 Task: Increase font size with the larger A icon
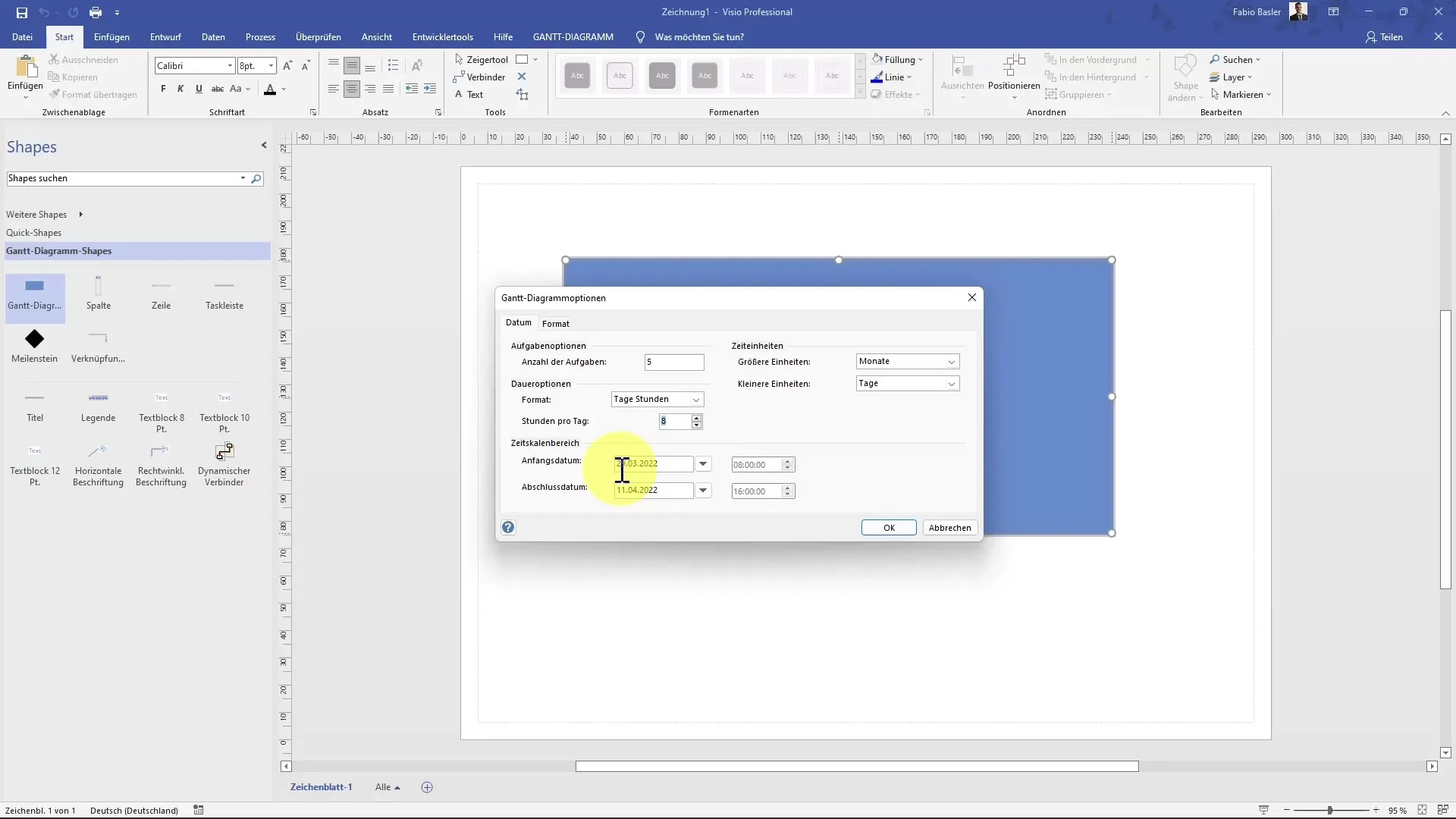[x=287, y=66]
